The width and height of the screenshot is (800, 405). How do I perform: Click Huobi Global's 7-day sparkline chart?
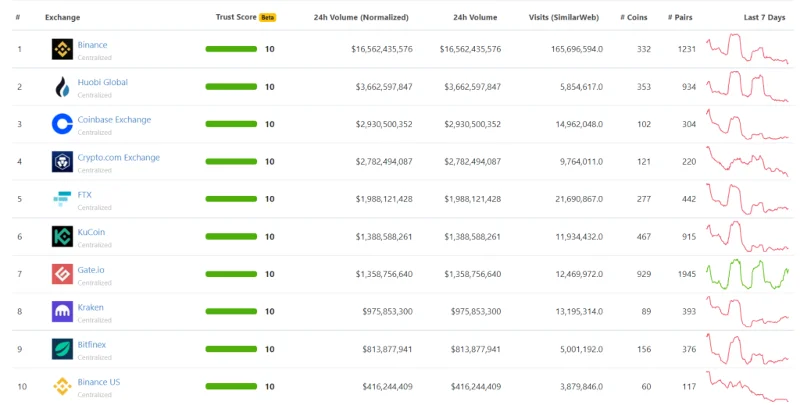[x=747, y=87]
